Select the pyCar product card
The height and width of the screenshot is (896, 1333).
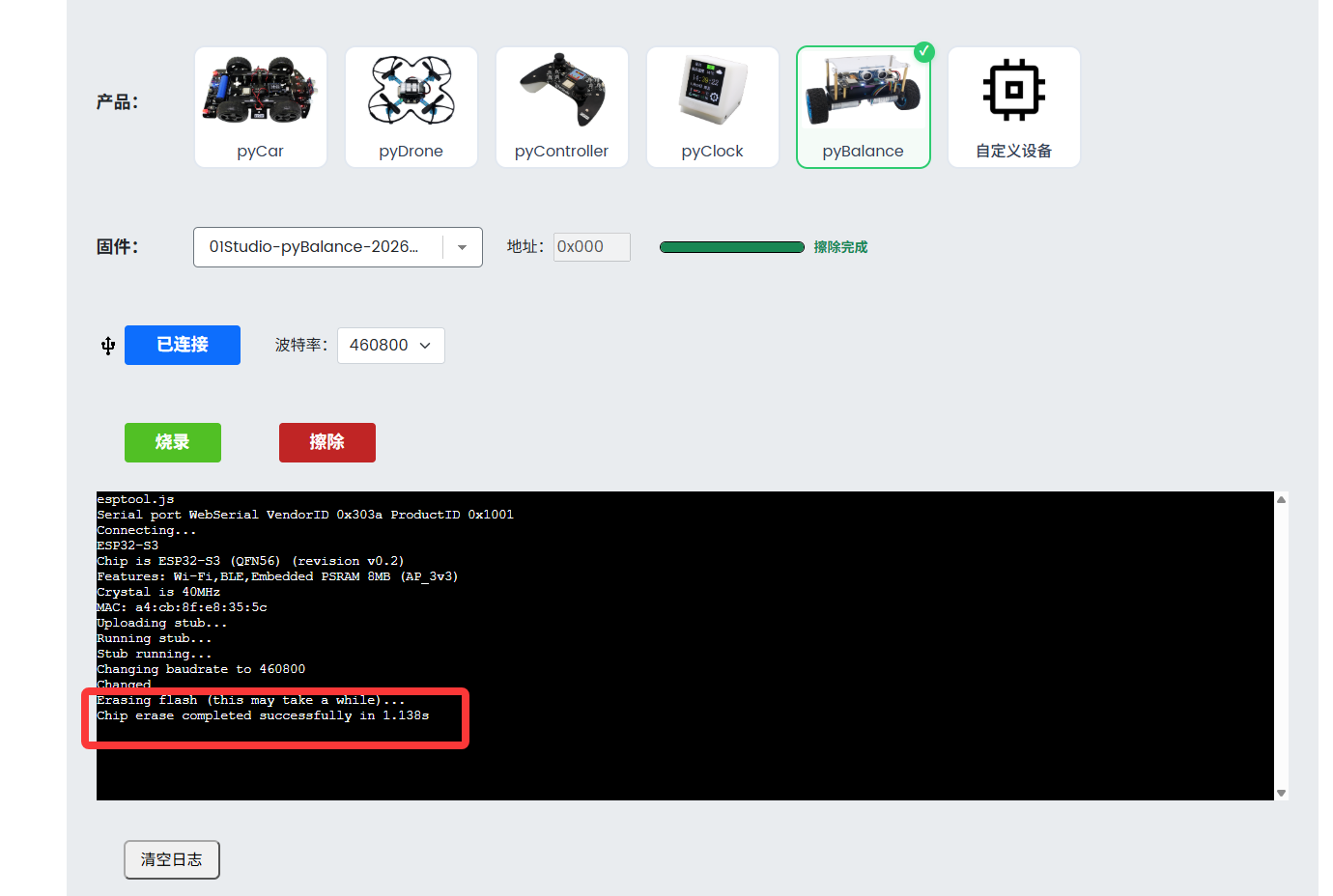pos(261,107)
